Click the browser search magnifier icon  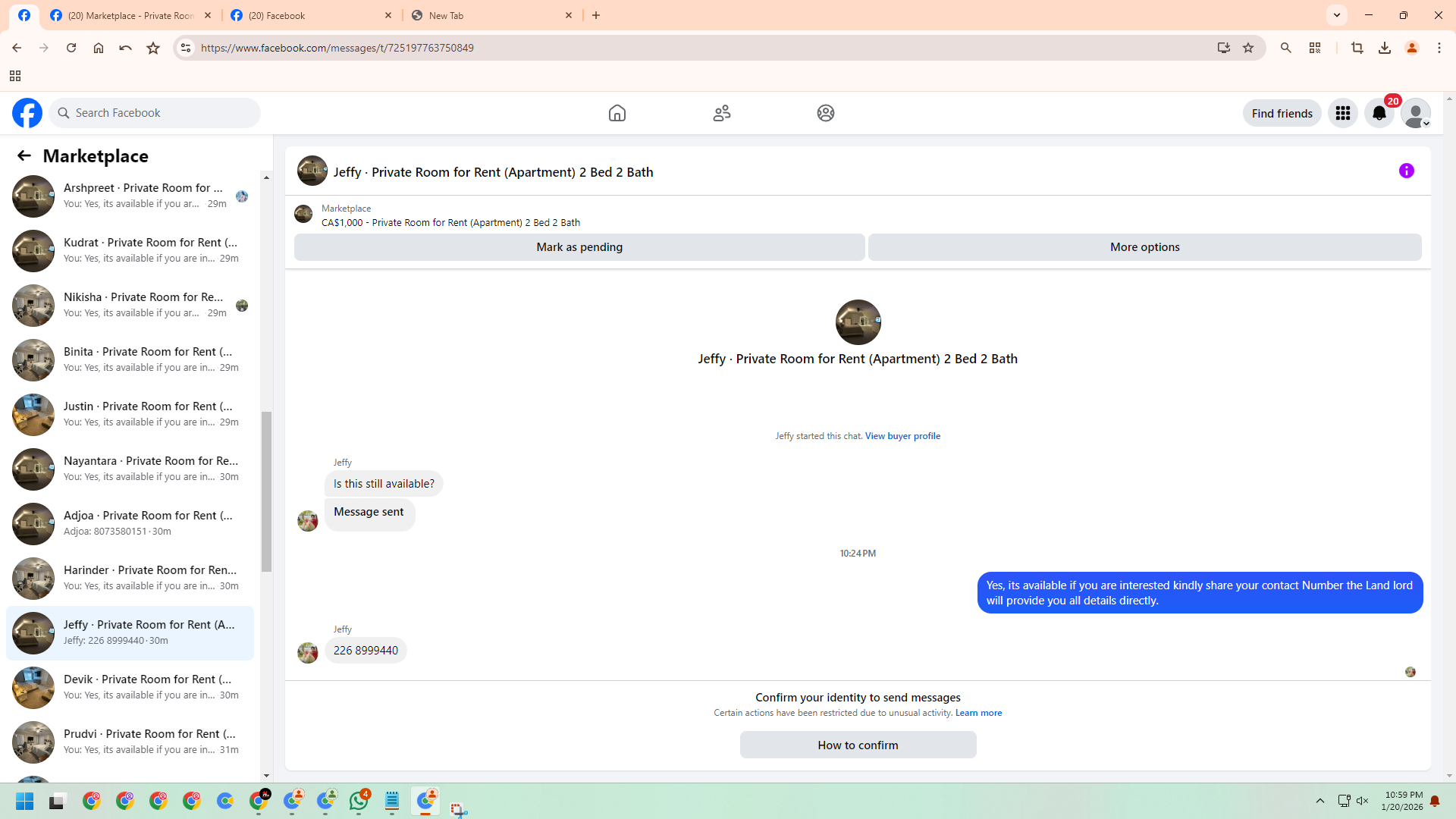[x=1286, y=48]
